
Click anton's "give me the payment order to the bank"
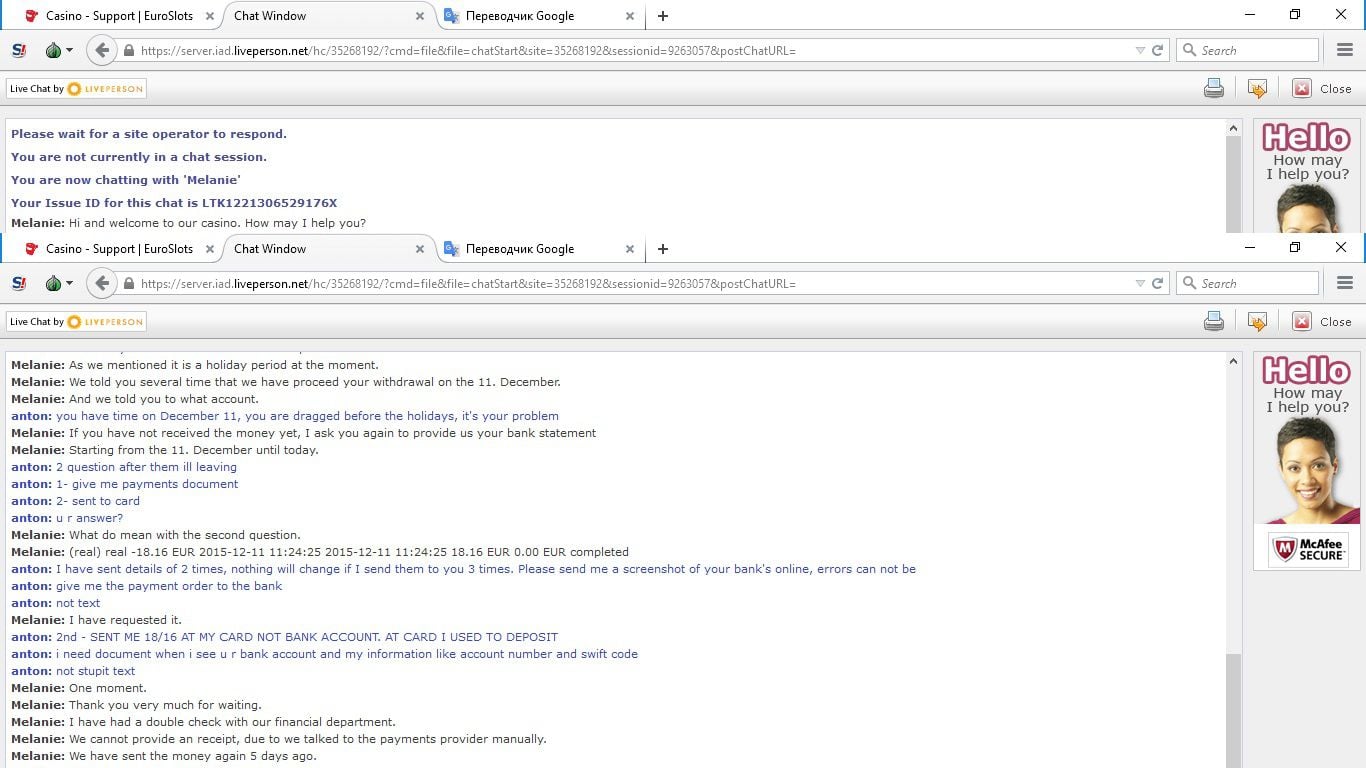[x=147, y=586]
